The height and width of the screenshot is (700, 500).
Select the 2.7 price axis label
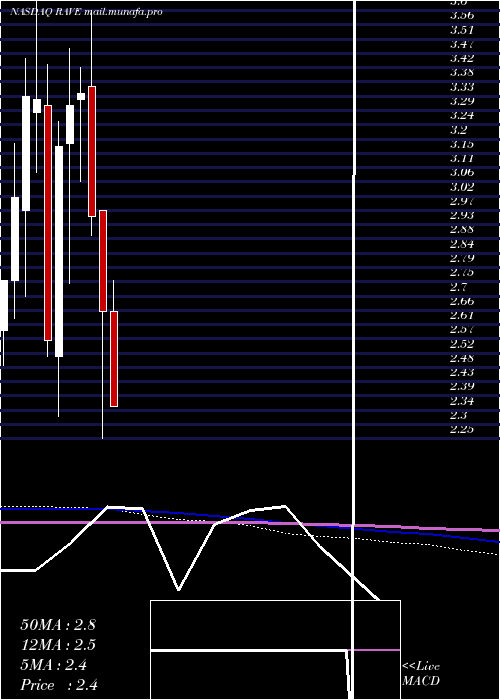[458, 287]
